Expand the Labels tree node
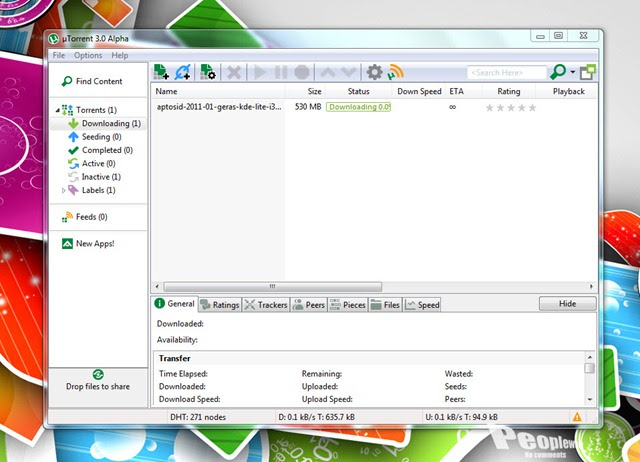The width and height of the screenshot is (640, 462). 63,190
